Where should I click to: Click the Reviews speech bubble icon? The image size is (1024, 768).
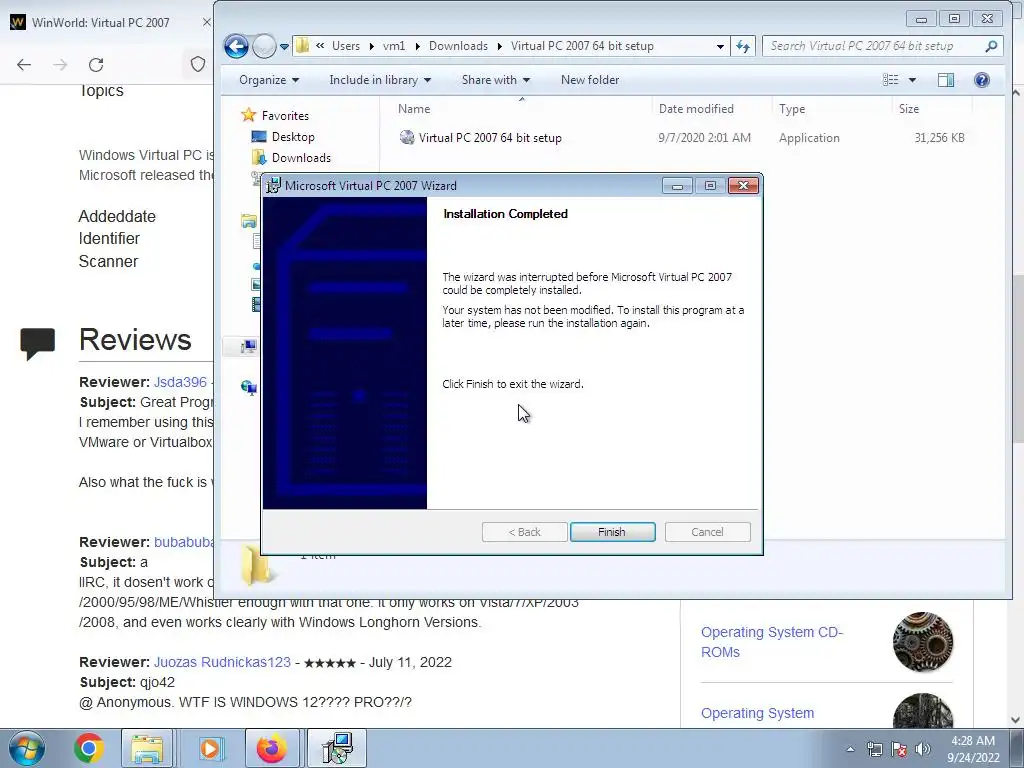[x=38, y=343]
